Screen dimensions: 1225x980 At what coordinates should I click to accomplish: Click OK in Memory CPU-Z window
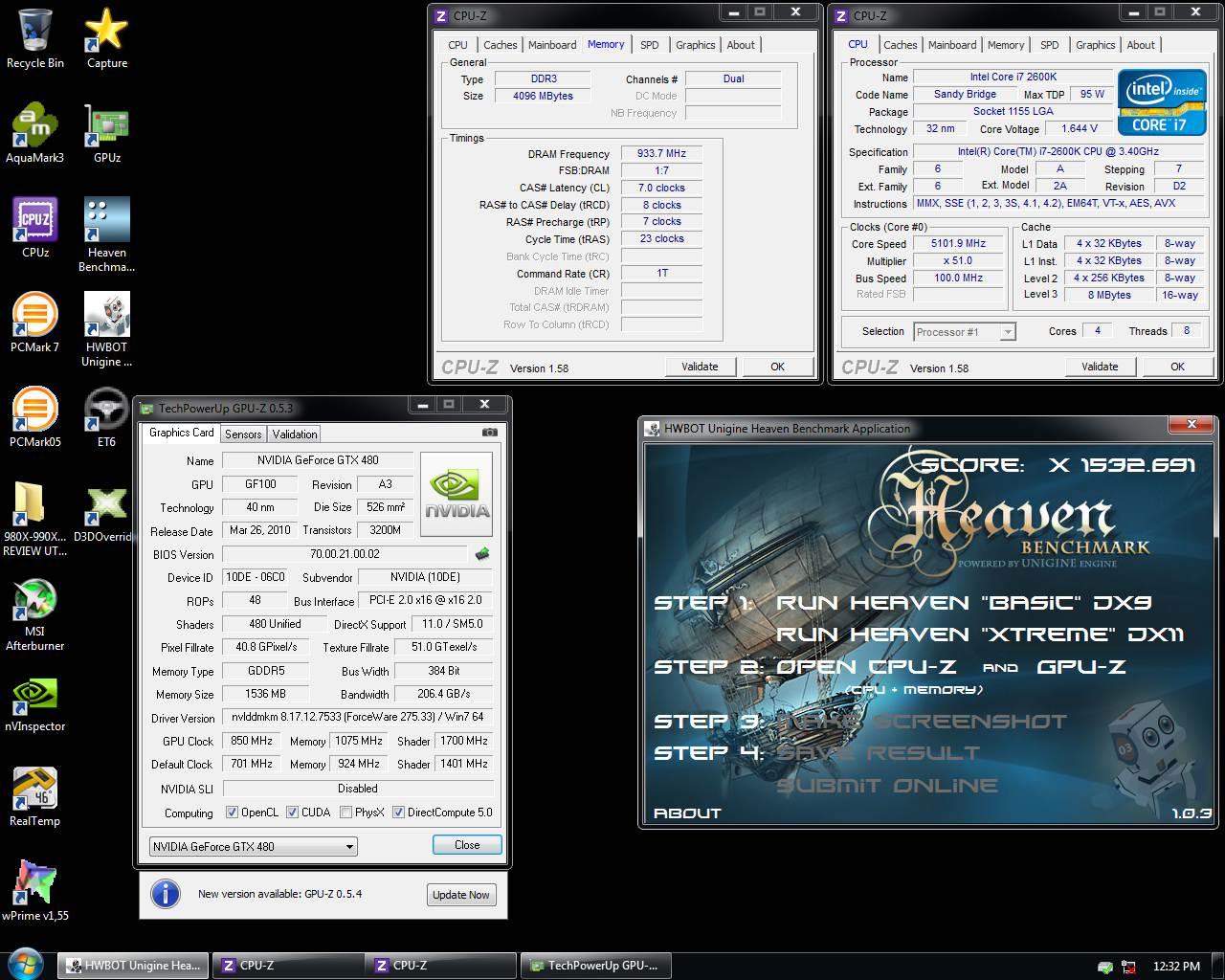[777, 367]
